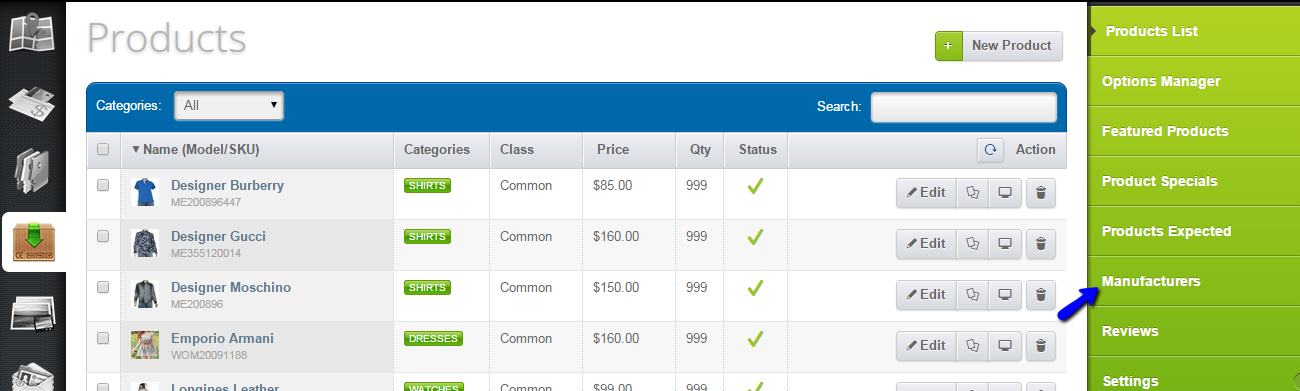The image size is (1300, 391).
Task: Tick the select-all checkbox in header
Action: point(103,150)
